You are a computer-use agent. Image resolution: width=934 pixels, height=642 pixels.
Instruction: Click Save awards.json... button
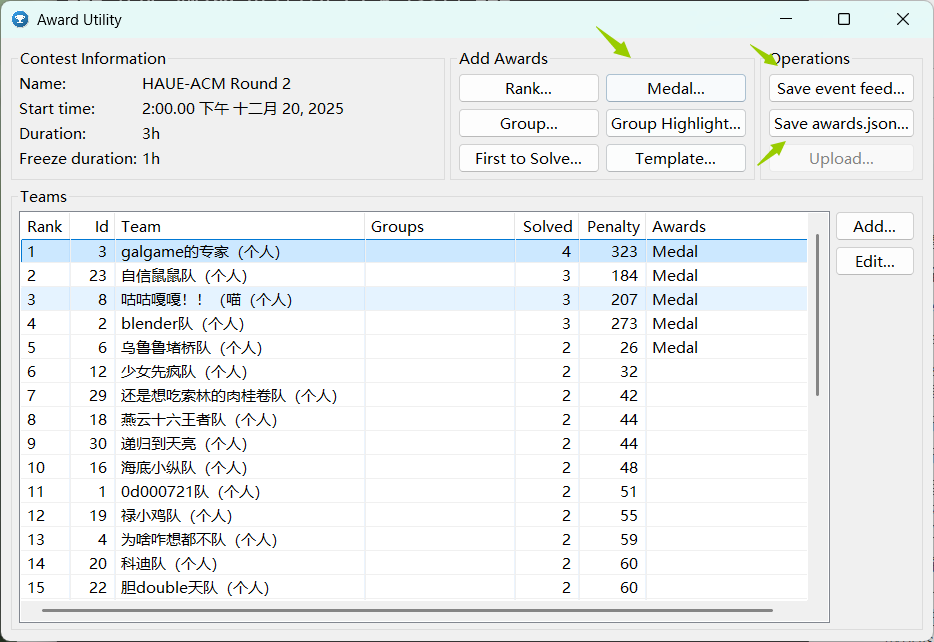point(841,123)
